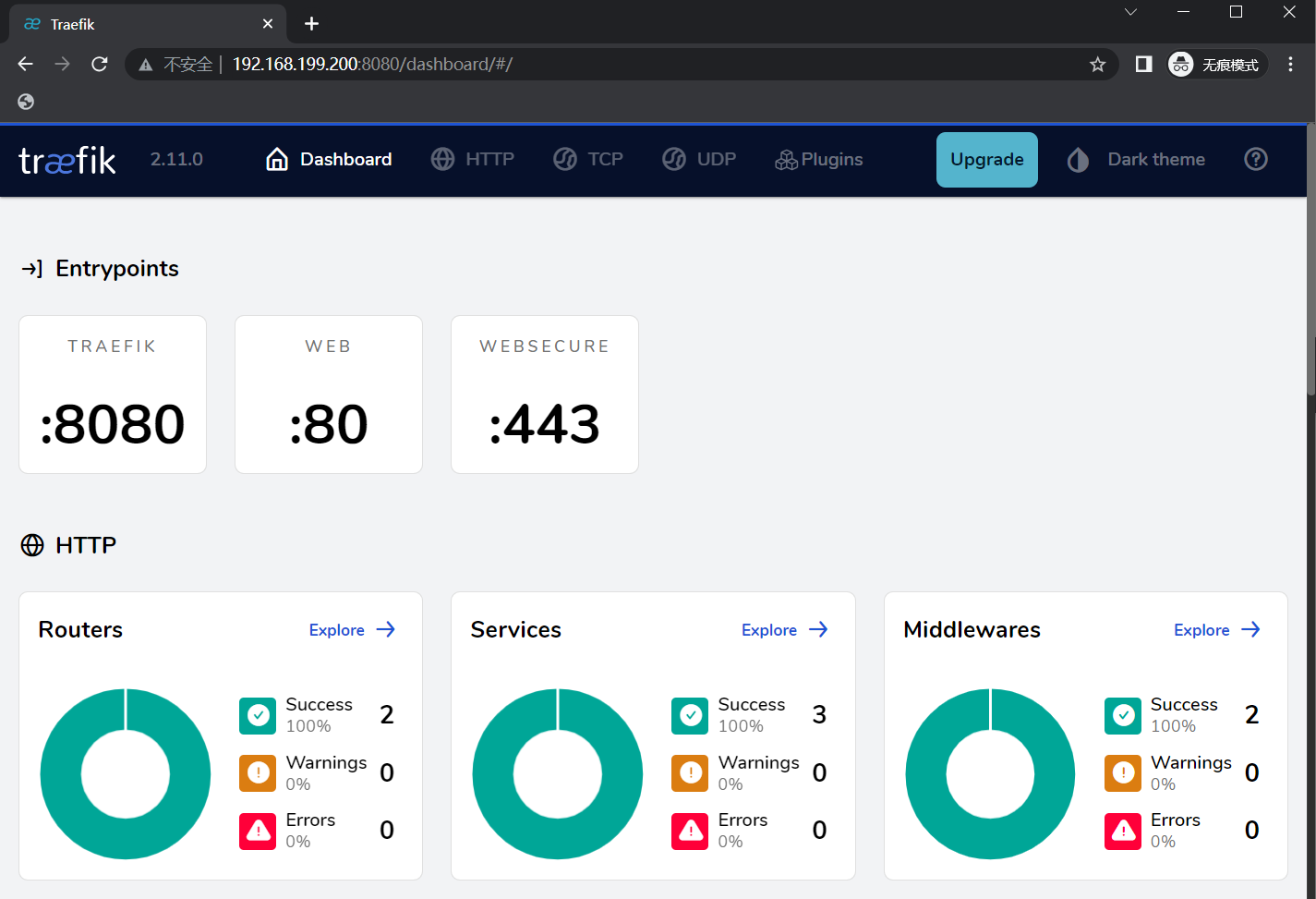Click the version text 2.11.0
The image size is (1316, 899).
tap(176, 160)
